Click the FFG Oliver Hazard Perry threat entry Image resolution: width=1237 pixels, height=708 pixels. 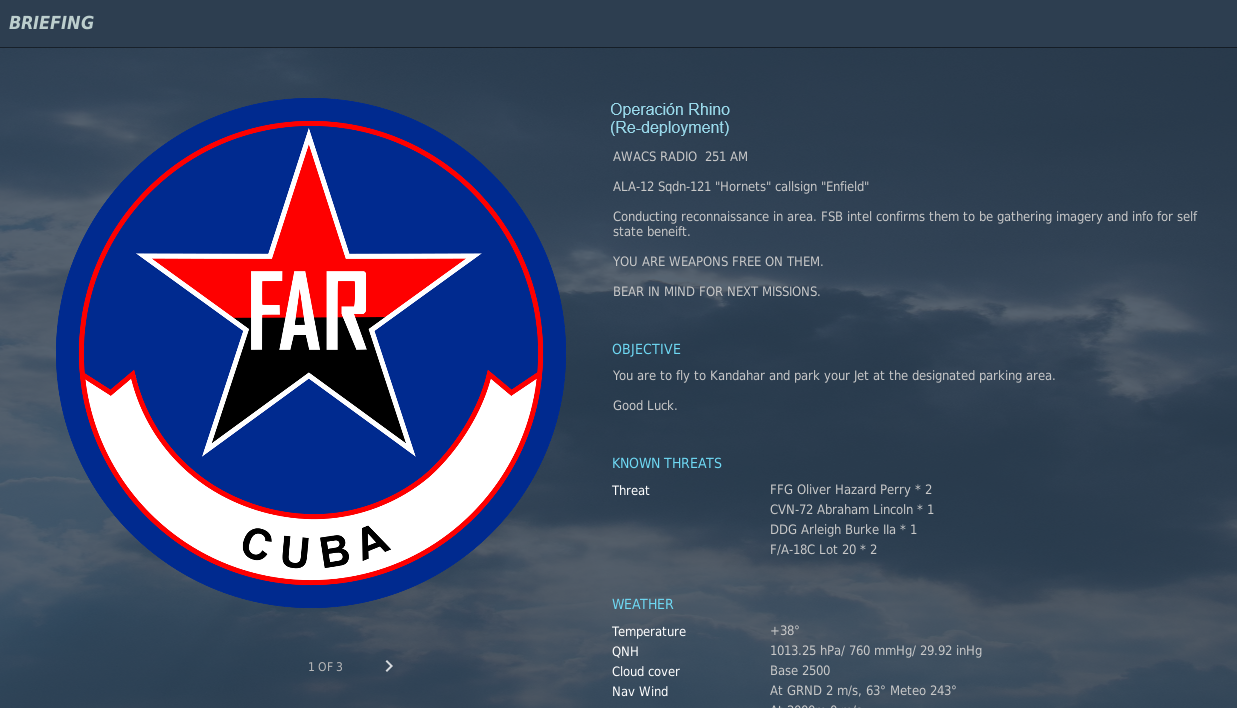pyautogui.click(x=850, y=490)
